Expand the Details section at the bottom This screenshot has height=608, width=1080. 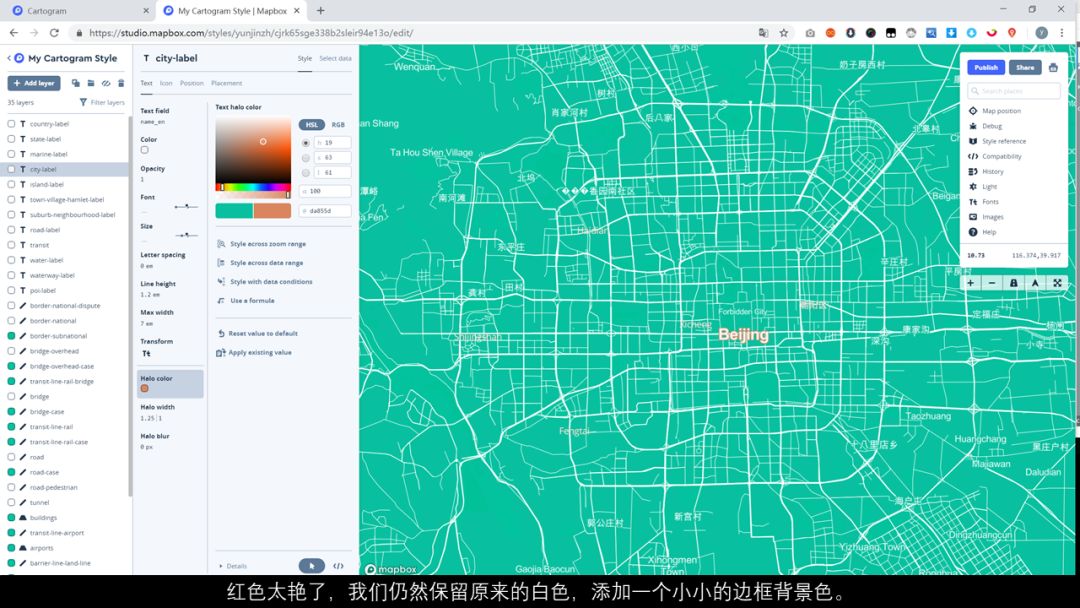[x=233, y=565]
